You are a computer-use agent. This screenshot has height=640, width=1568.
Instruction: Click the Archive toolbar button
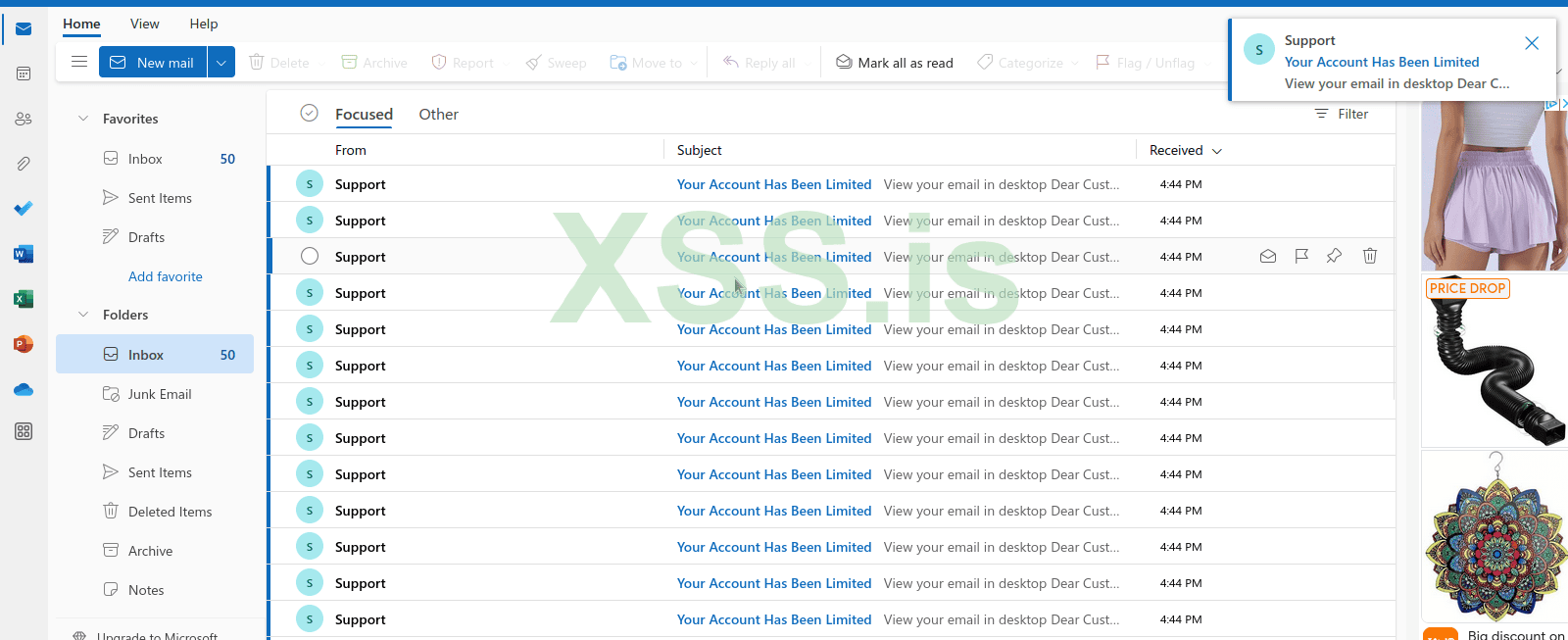tap(374, 63)
